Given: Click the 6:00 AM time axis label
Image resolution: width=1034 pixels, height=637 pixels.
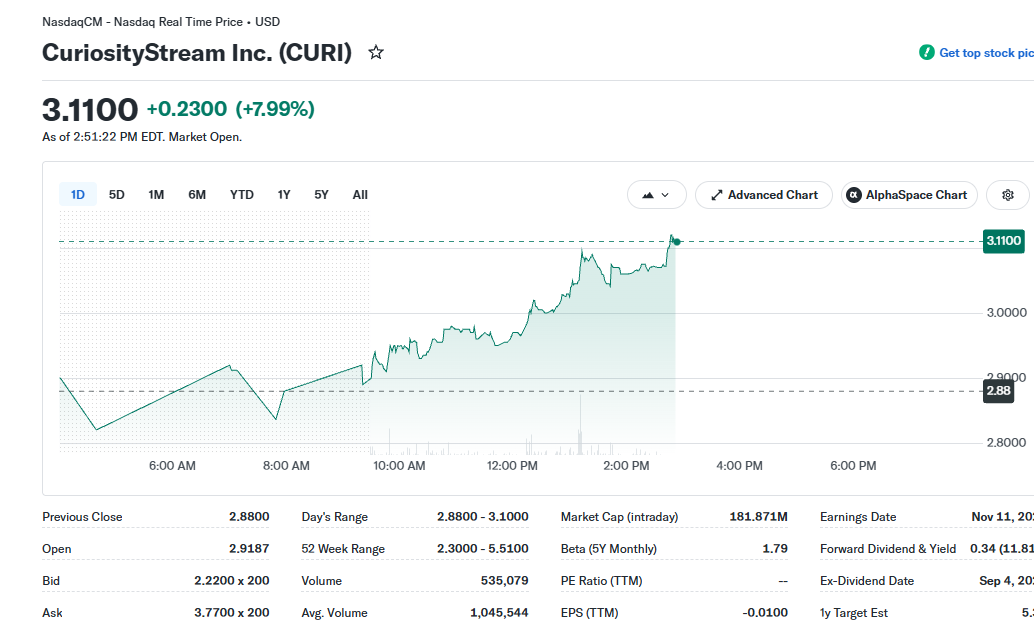Looking at the screenshot, I should (x=172, y=466).
